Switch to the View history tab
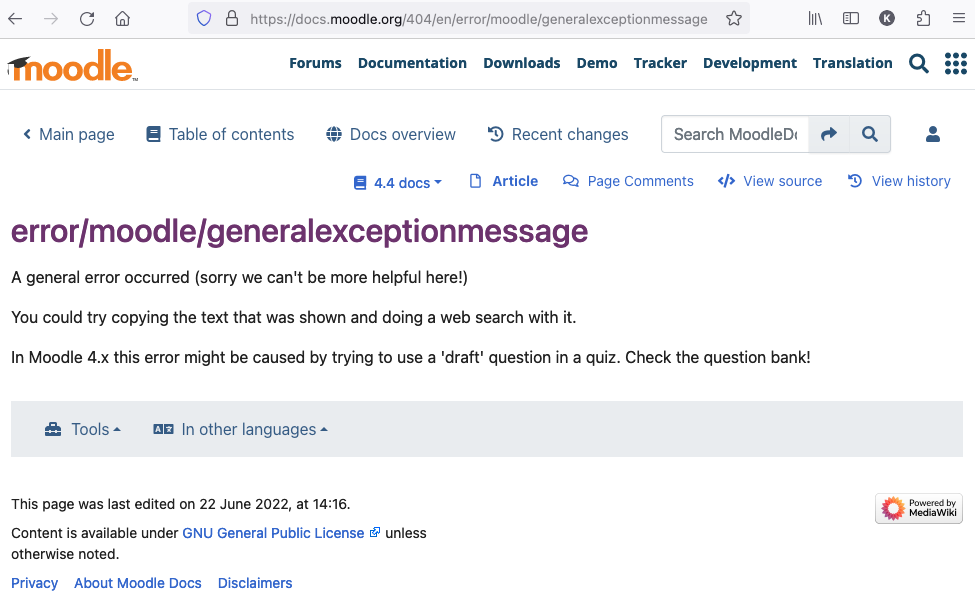This screenshot has height=606, width=975. pyautogui.click(x=899, y=181)
